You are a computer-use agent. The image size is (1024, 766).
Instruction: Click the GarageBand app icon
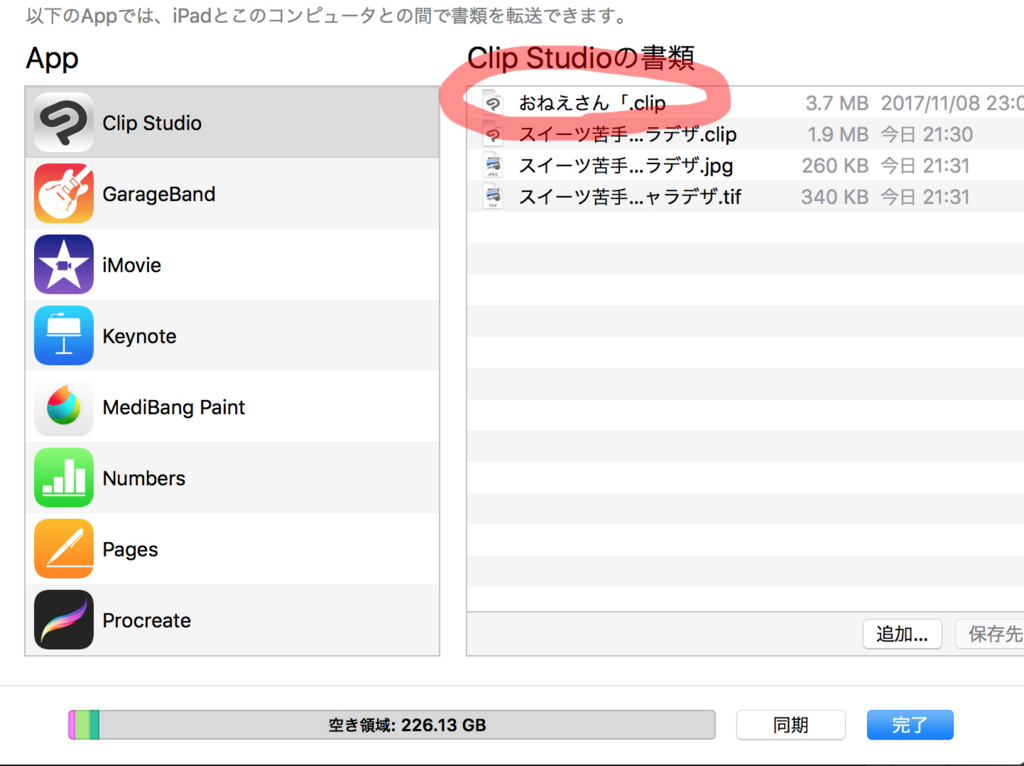point(64,194)
